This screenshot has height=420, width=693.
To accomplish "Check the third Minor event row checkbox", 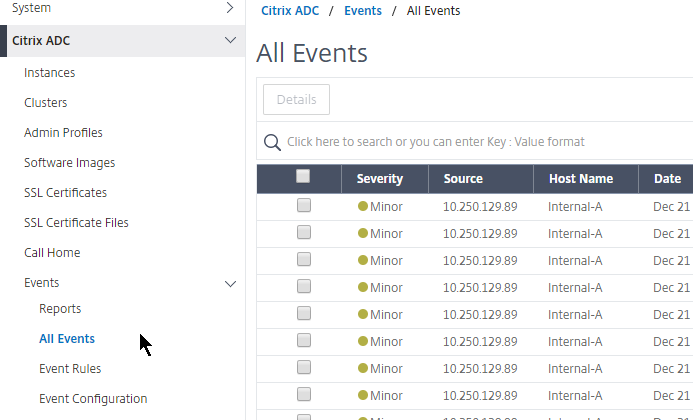I will [x=304, y=259].
